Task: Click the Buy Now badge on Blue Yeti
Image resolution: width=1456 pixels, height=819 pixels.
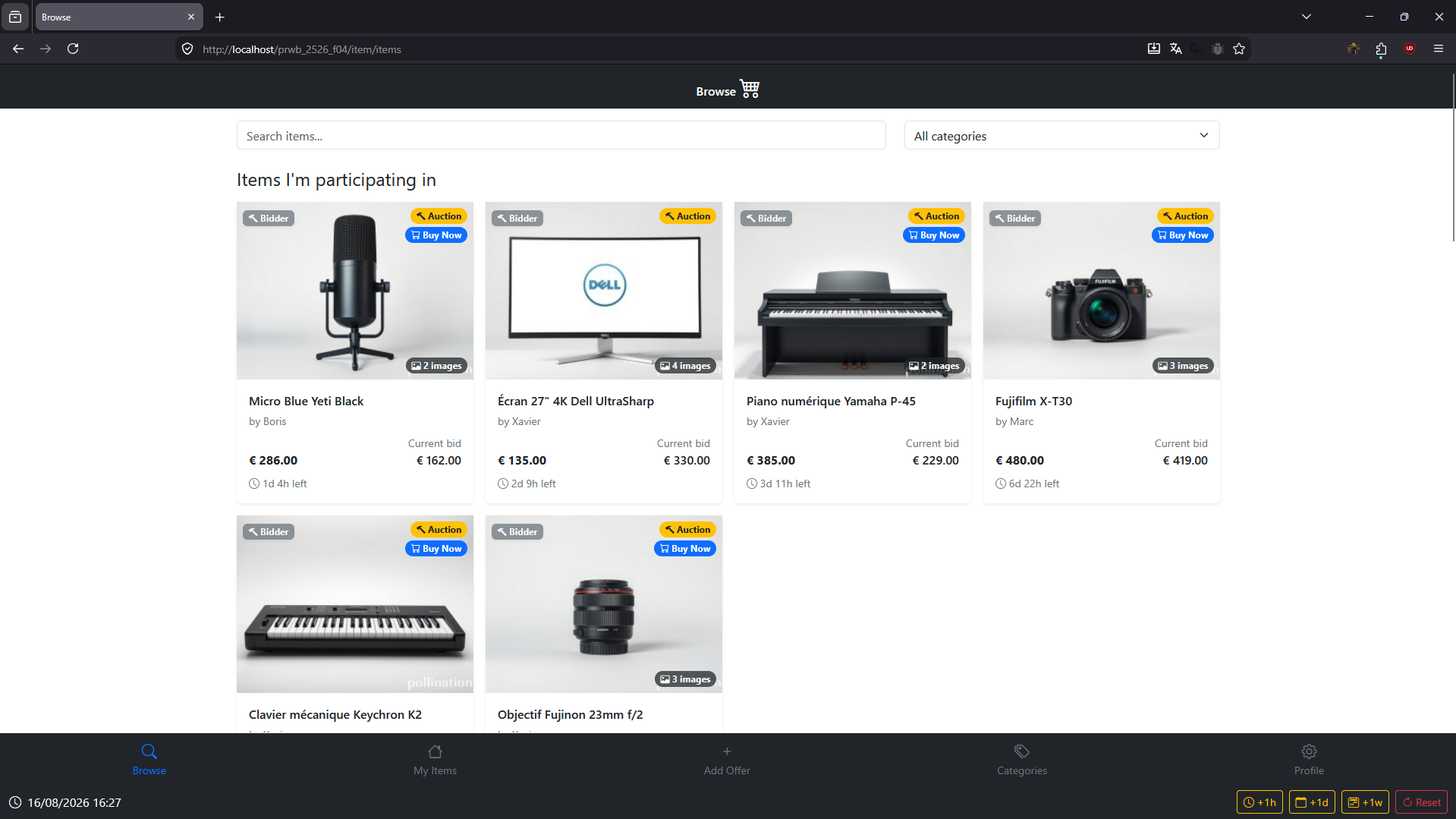Action: 436,235
